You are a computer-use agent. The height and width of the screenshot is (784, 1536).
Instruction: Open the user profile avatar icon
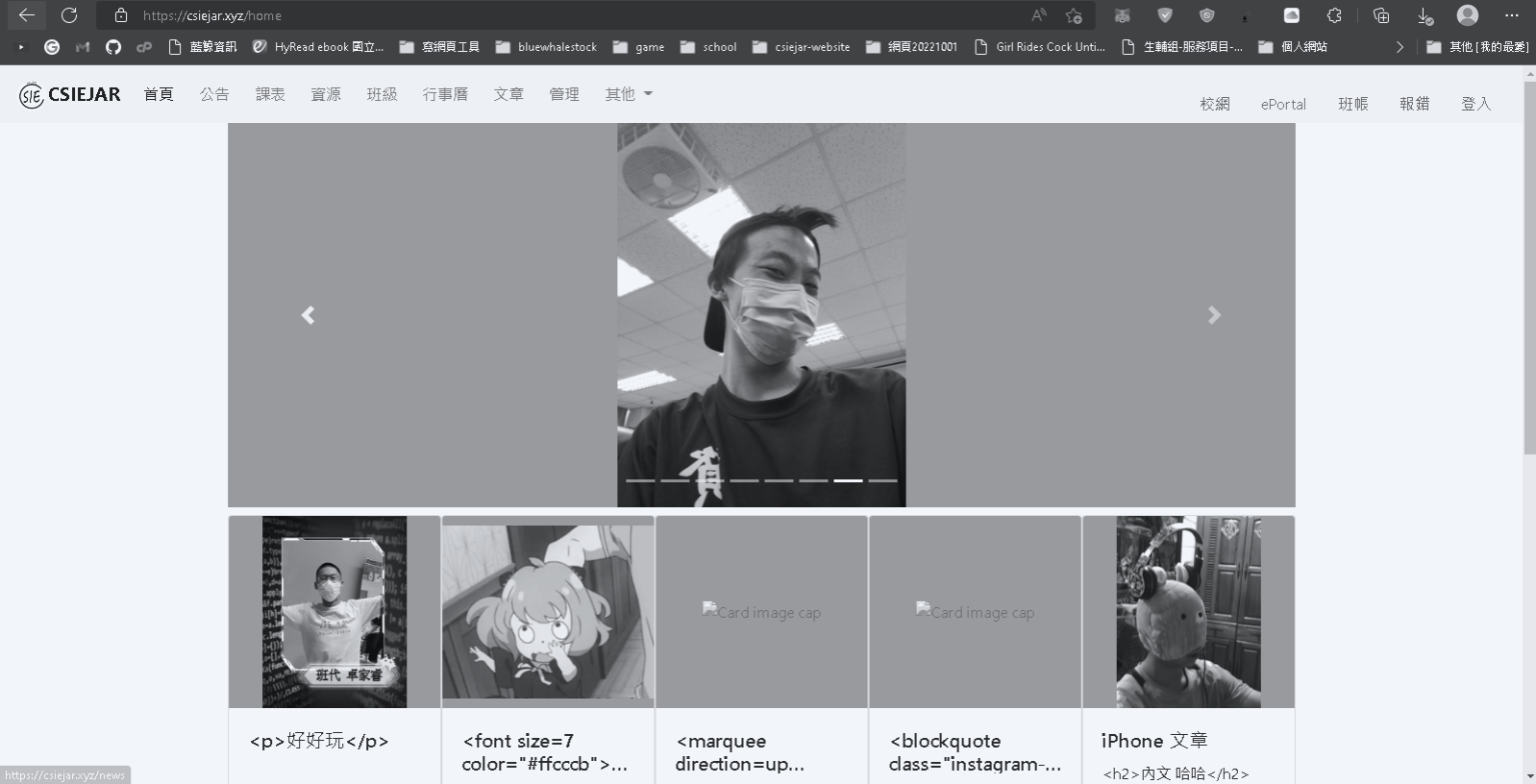click(1467, 15)
